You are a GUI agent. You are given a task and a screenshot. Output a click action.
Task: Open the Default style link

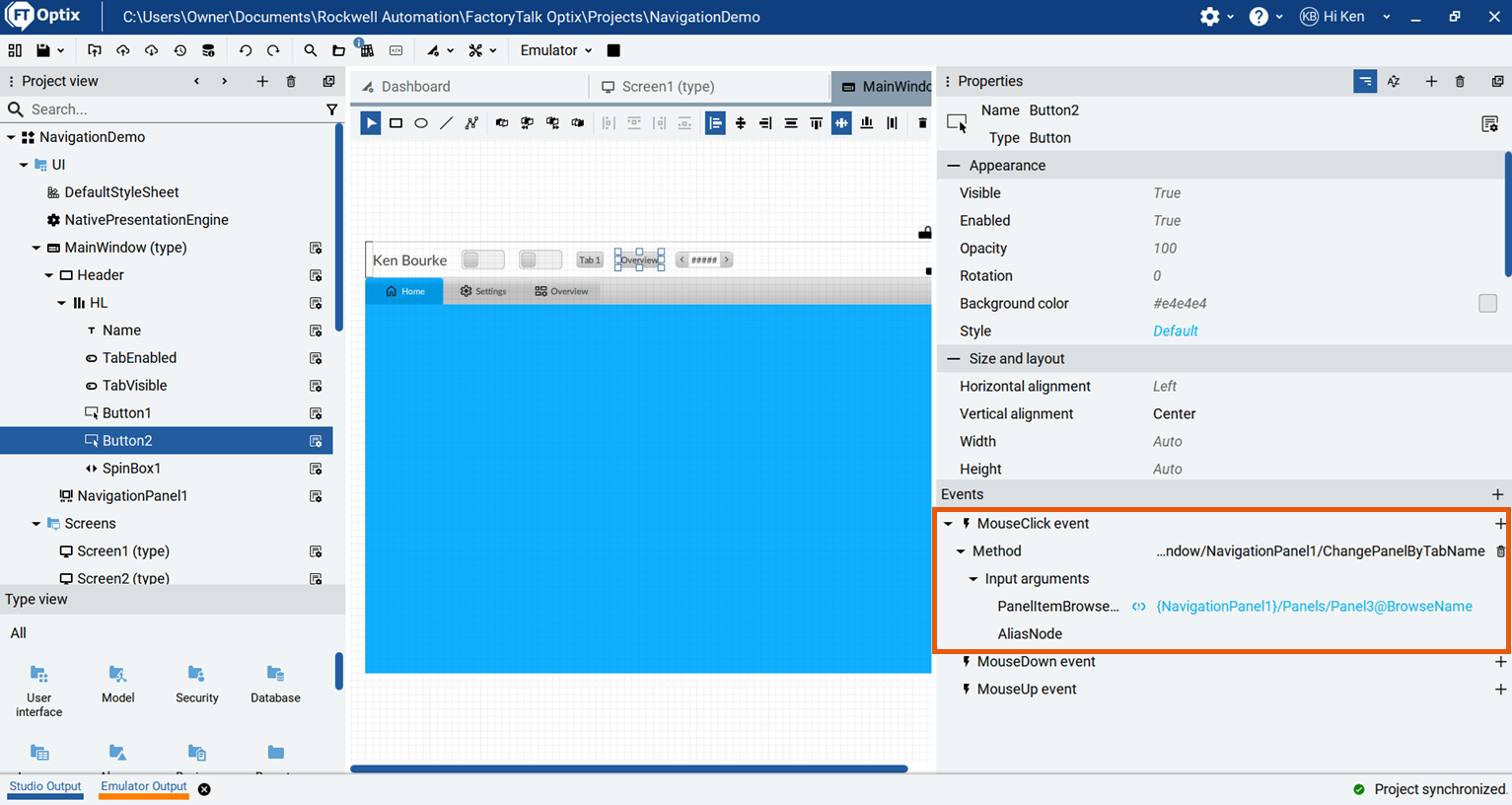point(1176,331)
